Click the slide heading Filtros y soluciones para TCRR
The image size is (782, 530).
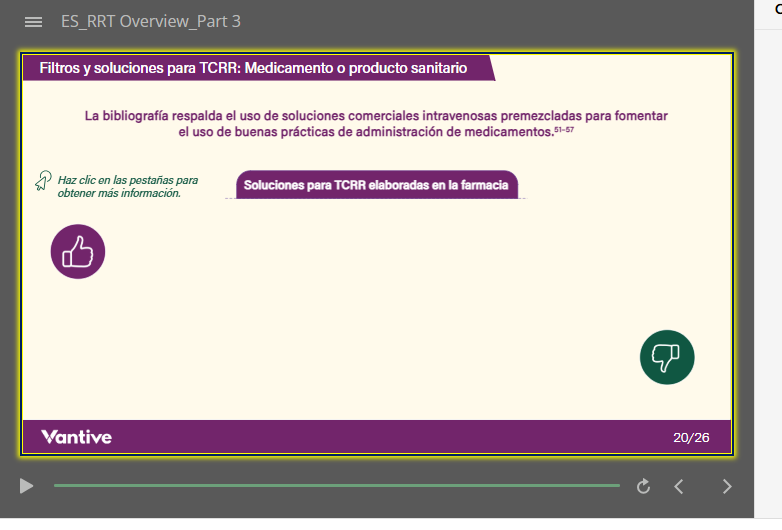click(253, 68)
